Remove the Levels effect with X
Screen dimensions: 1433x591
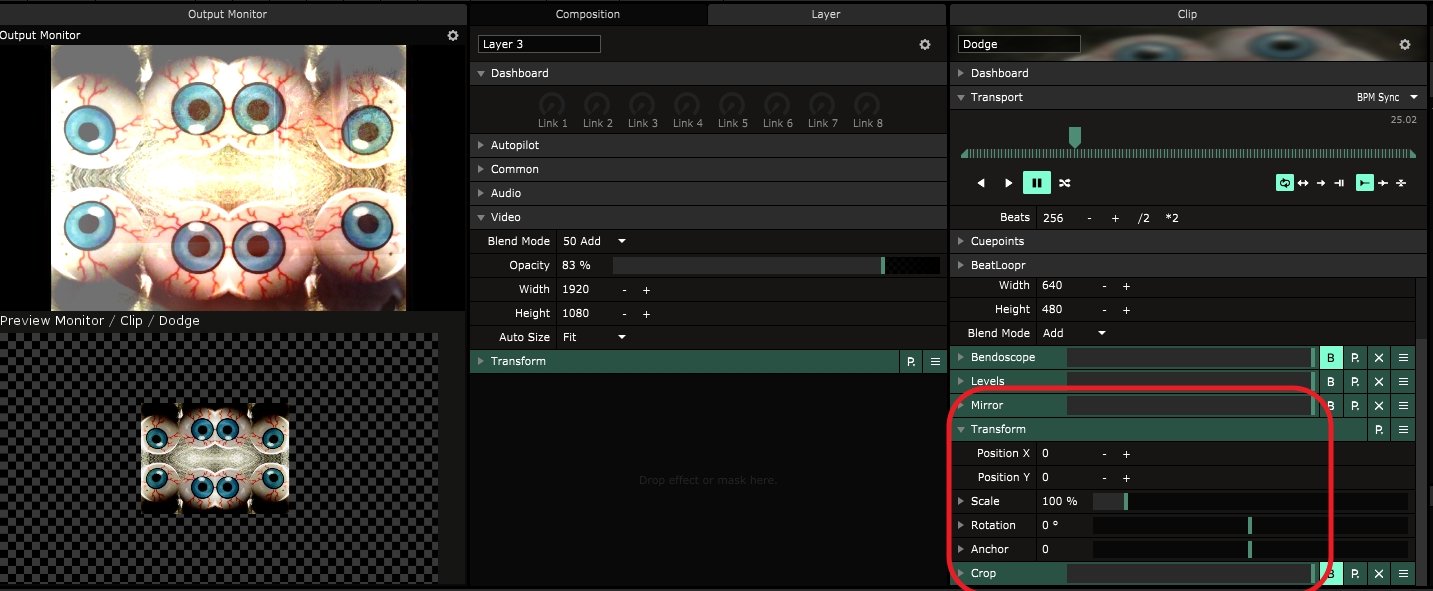point(1379,382)
